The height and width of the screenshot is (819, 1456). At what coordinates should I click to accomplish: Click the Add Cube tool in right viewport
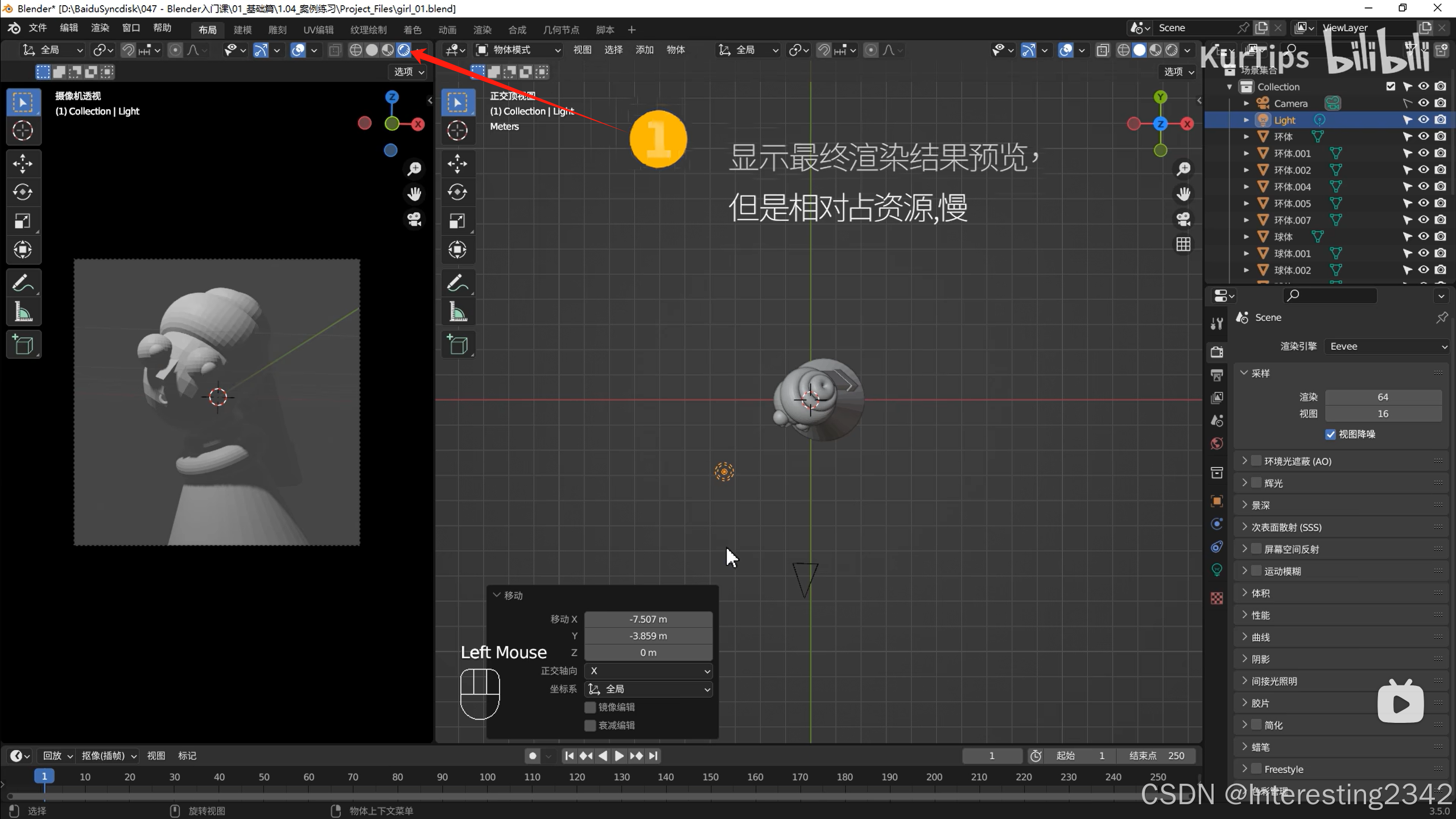coord(457,345)
